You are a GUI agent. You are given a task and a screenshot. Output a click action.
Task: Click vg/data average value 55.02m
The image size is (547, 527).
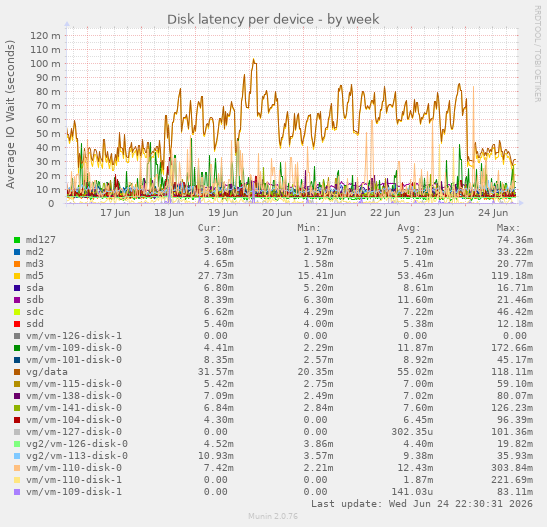[x=415, y=372]
